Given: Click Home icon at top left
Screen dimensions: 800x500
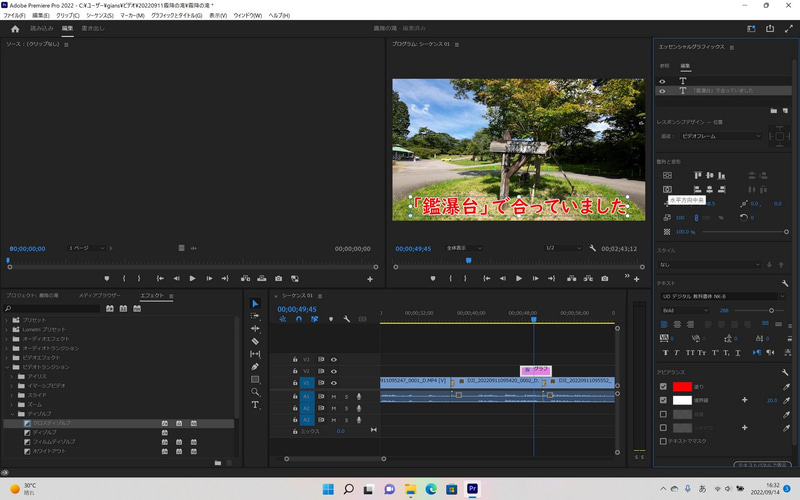Looking at the screenshot, I should coord(15,29).
